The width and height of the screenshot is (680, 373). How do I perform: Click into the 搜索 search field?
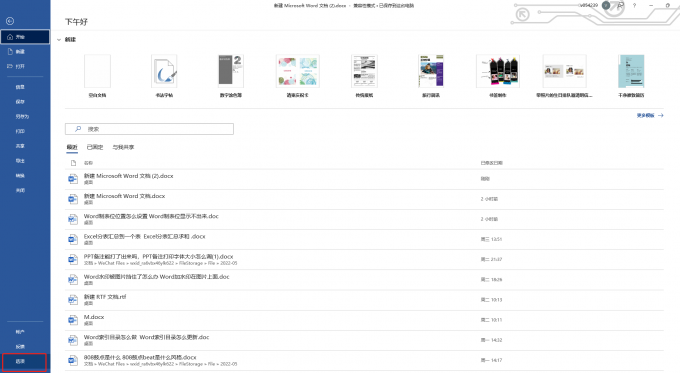[x=149, y=129]
